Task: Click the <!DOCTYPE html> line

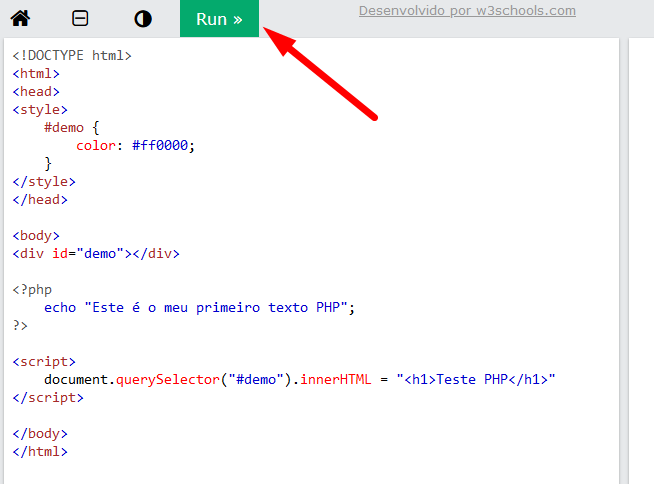Action: pos(72,55)
